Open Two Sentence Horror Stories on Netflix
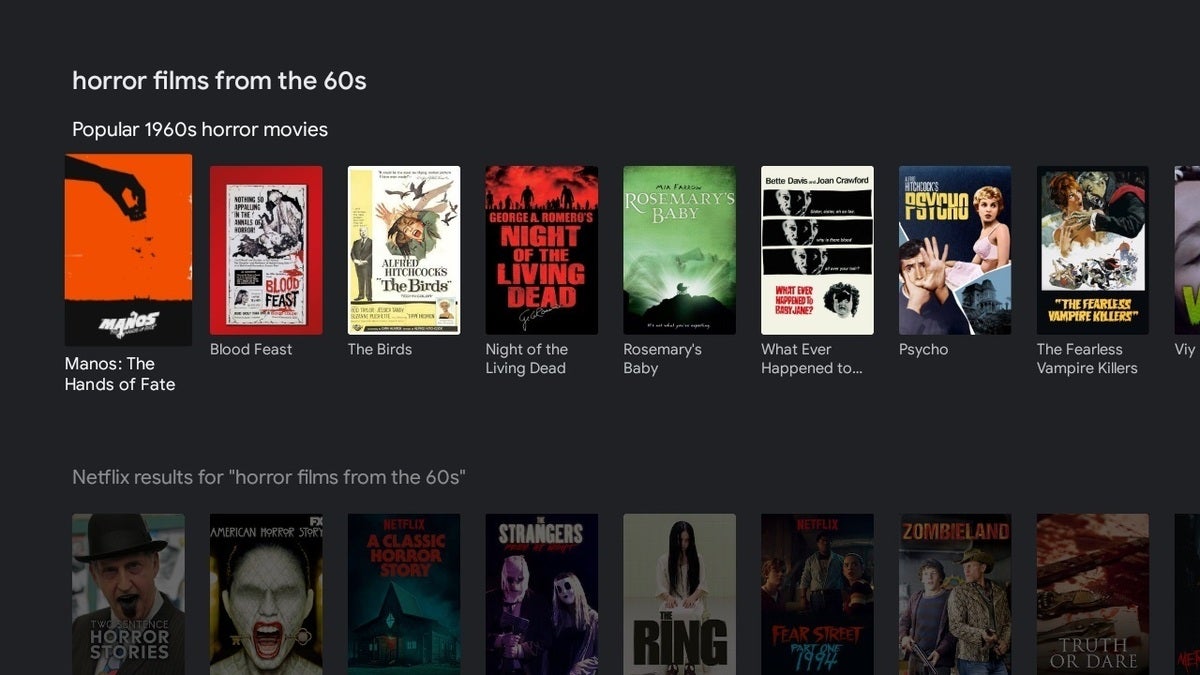 (x=128, y=594)
